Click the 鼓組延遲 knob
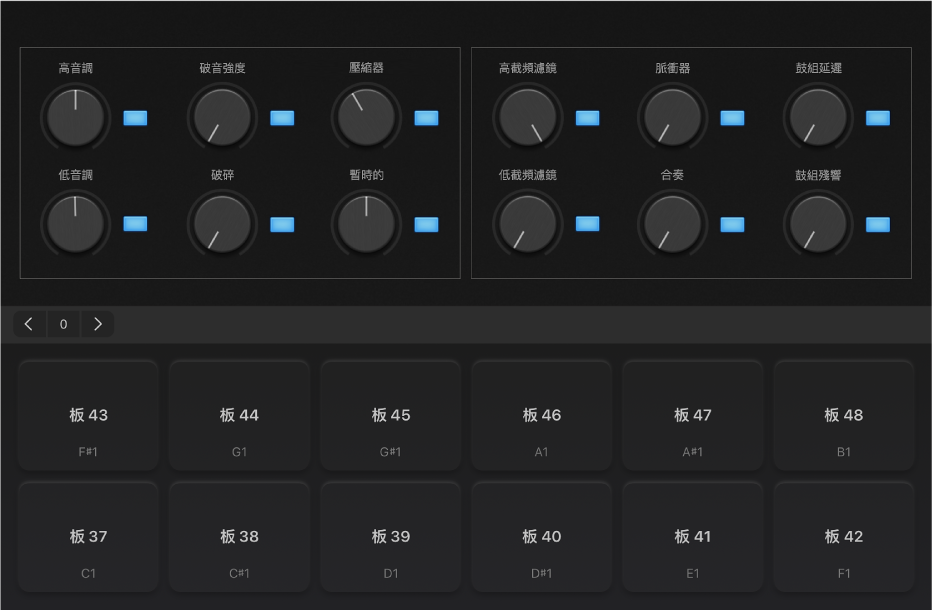934x612 pixels. coord(818,117)
